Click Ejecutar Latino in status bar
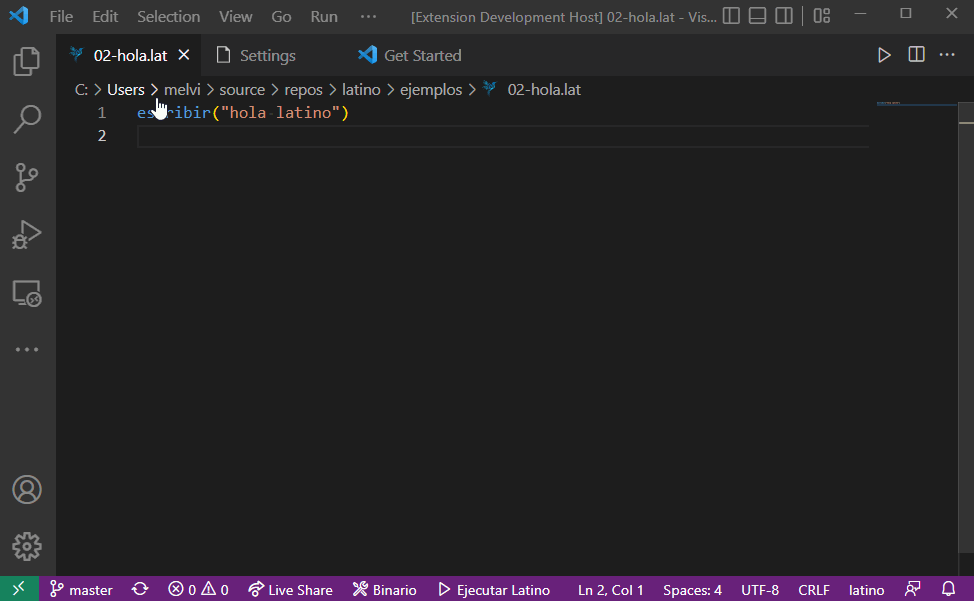 494,589
